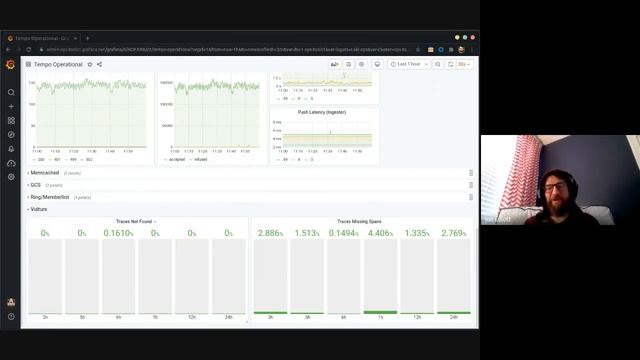
Task: Open the Alerting bell icon
Action: tap(11, 149)
